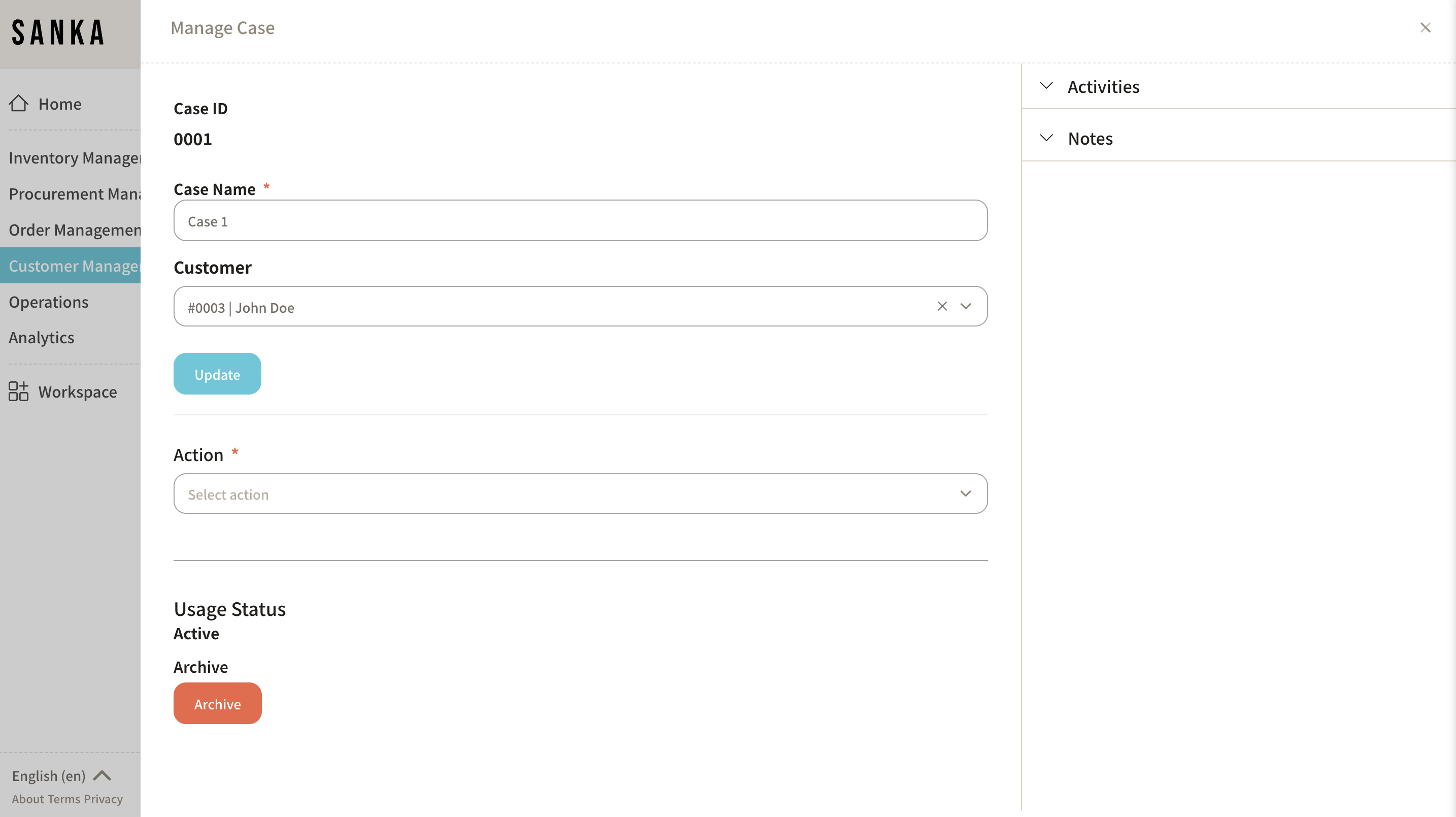Click the language selector up-arrow icon
The image size is (1456, 817).
[103, 775]
